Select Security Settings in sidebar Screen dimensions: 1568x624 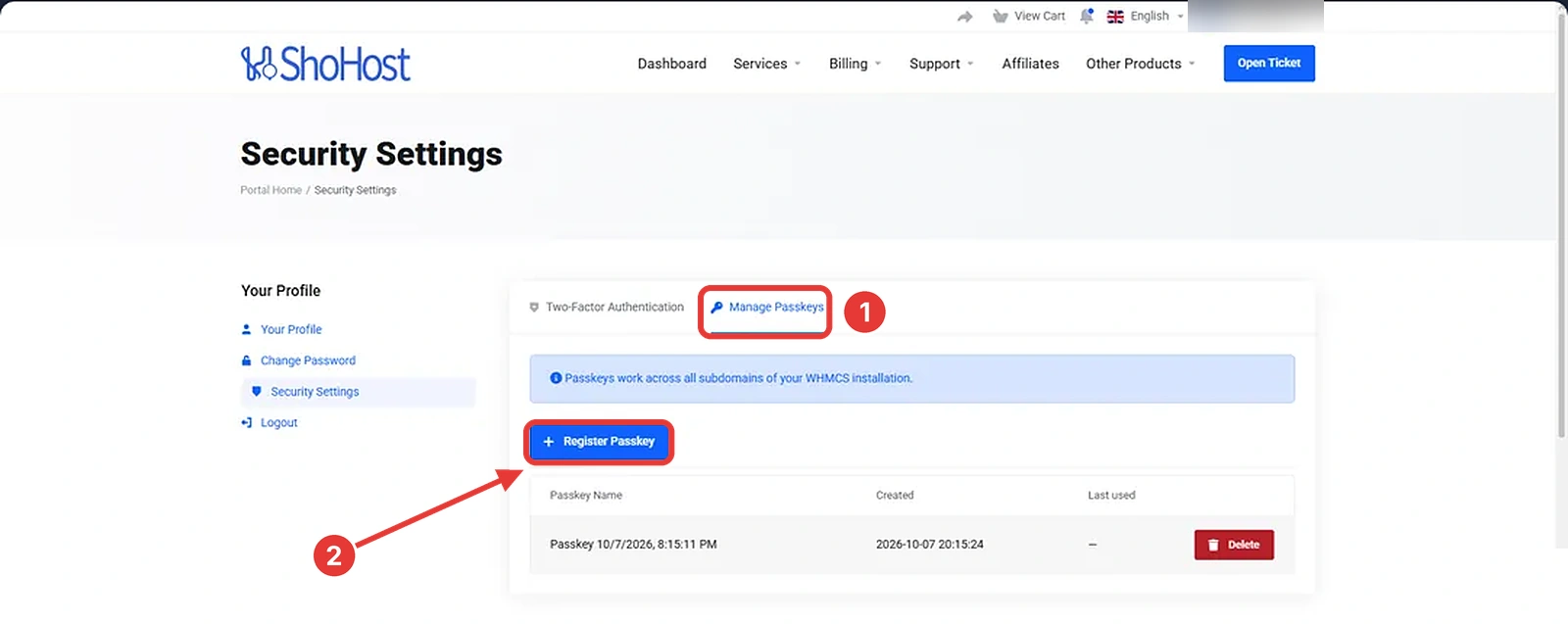click(358, 392)
